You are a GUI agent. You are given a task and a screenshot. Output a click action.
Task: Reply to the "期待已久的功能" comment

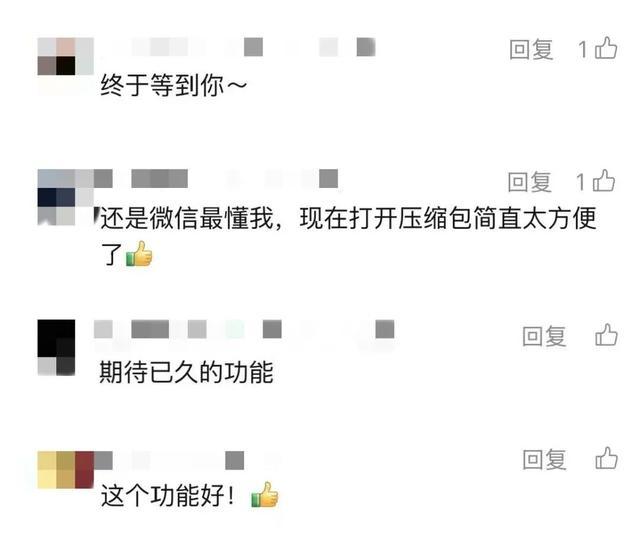point(544,336)
